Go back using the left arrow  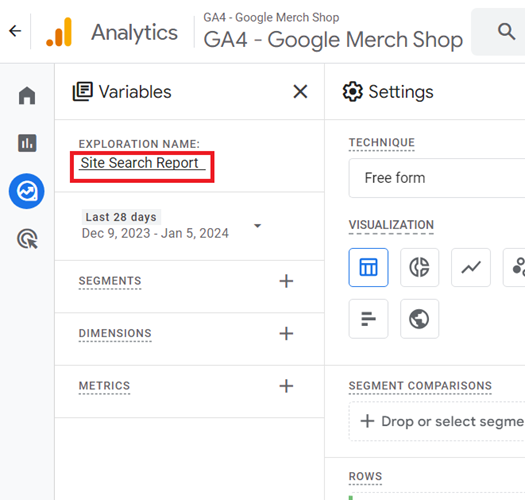(x=15, y=31)
